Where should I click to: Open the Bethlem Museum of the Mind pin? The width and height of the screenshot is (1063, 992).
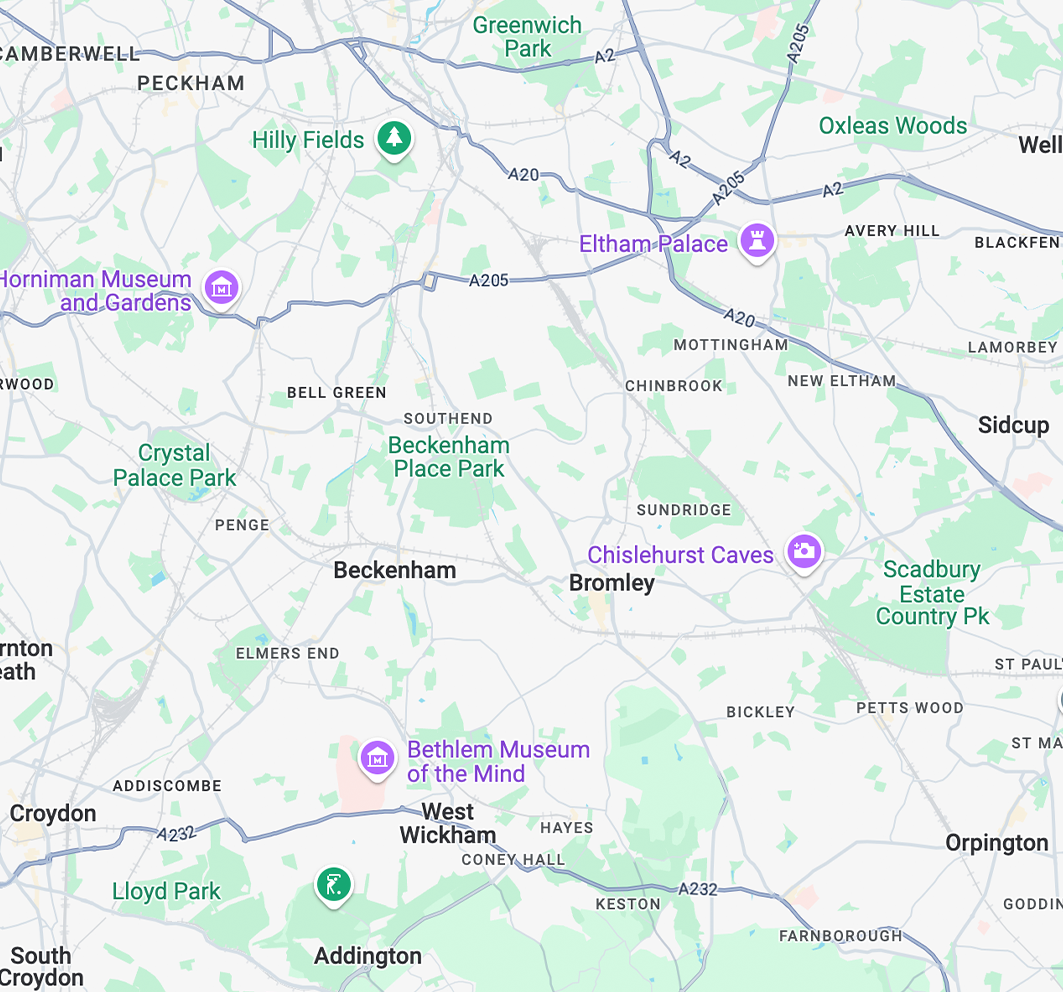point(377,759)
